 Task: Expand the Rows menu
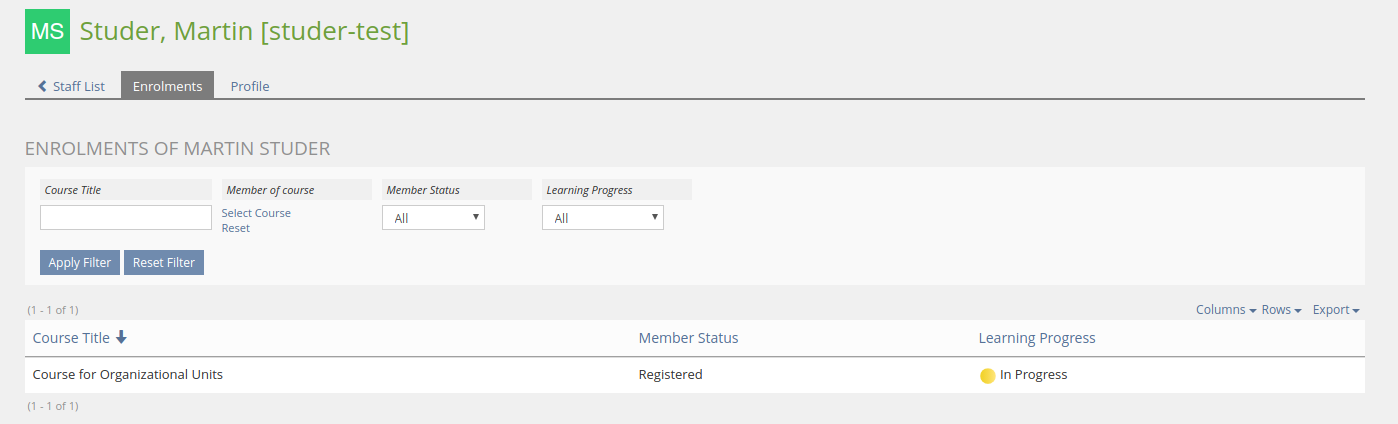coord(1281,310)
